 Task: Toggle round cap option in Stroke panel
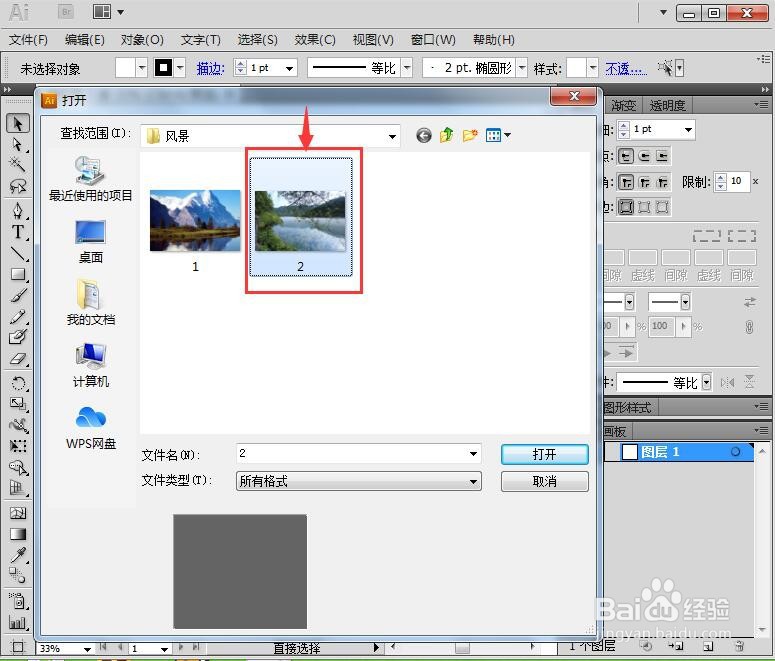[x=644, y=157]
